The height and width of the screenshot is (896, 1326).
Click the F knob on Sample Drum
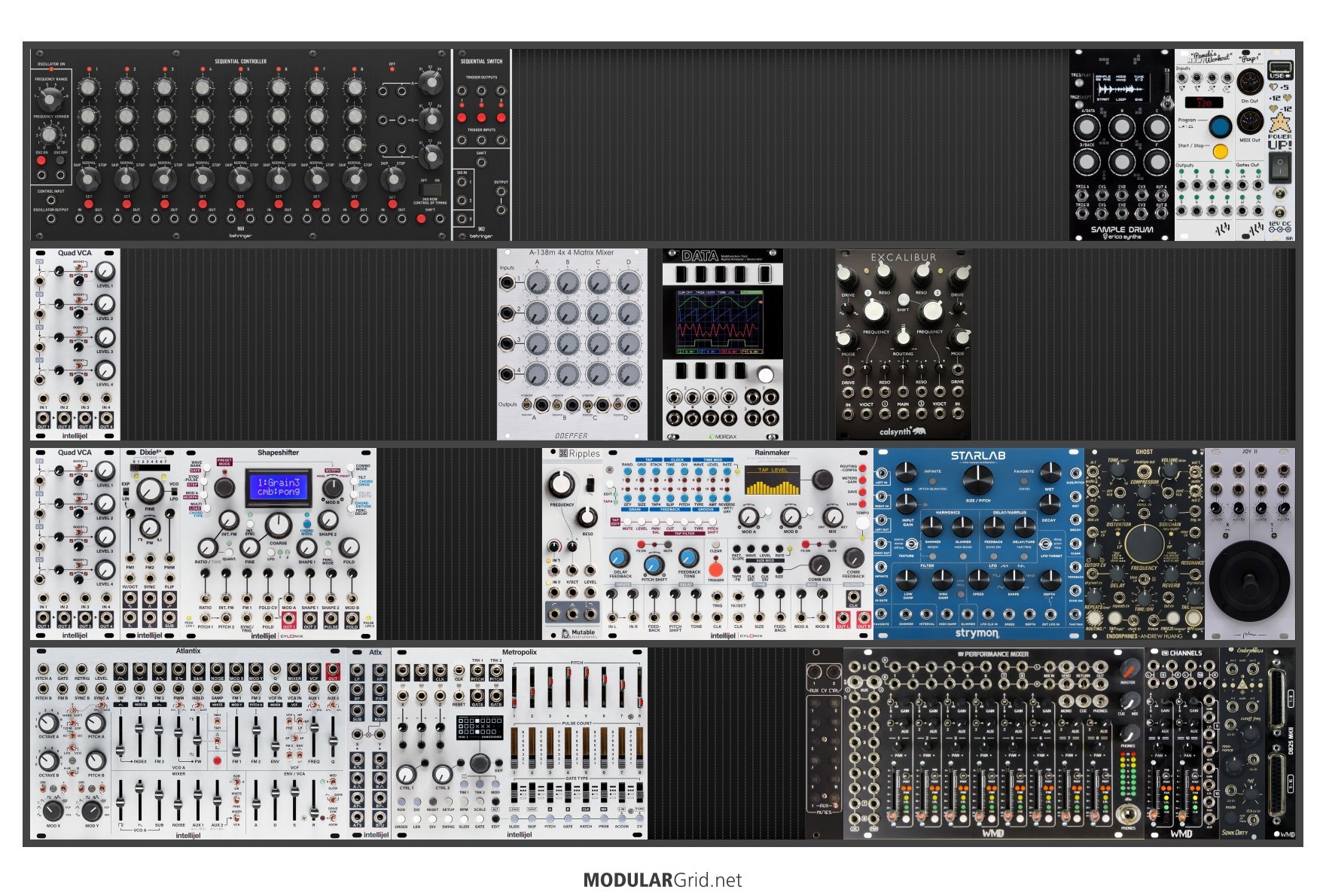point(1157,161)
